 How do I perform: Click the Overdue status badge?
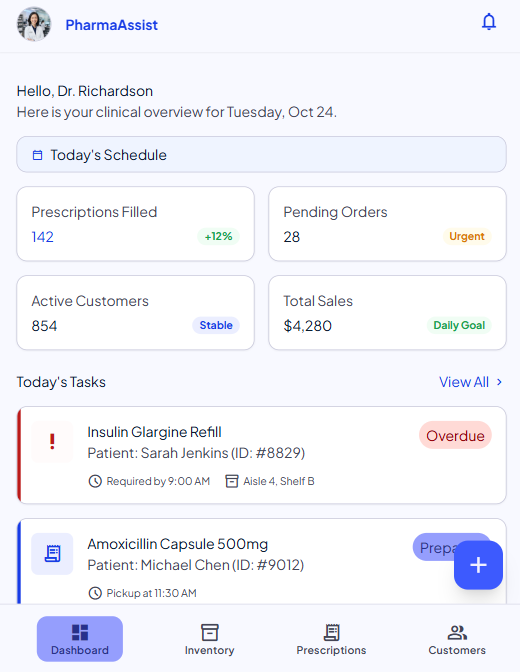455,435
